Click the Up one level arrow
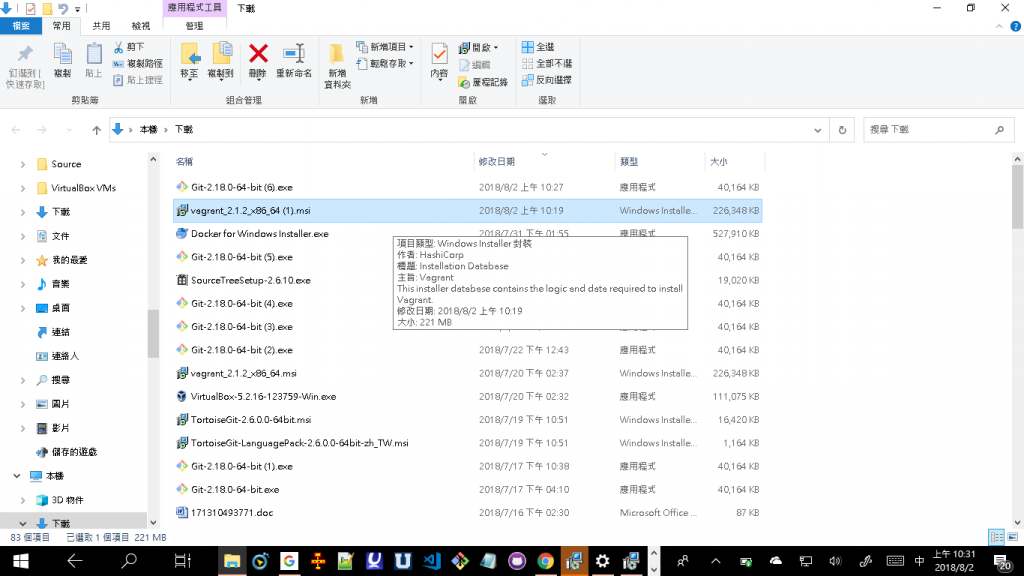This screenshot has height=576, width=1024. click(x=97, y=130)
